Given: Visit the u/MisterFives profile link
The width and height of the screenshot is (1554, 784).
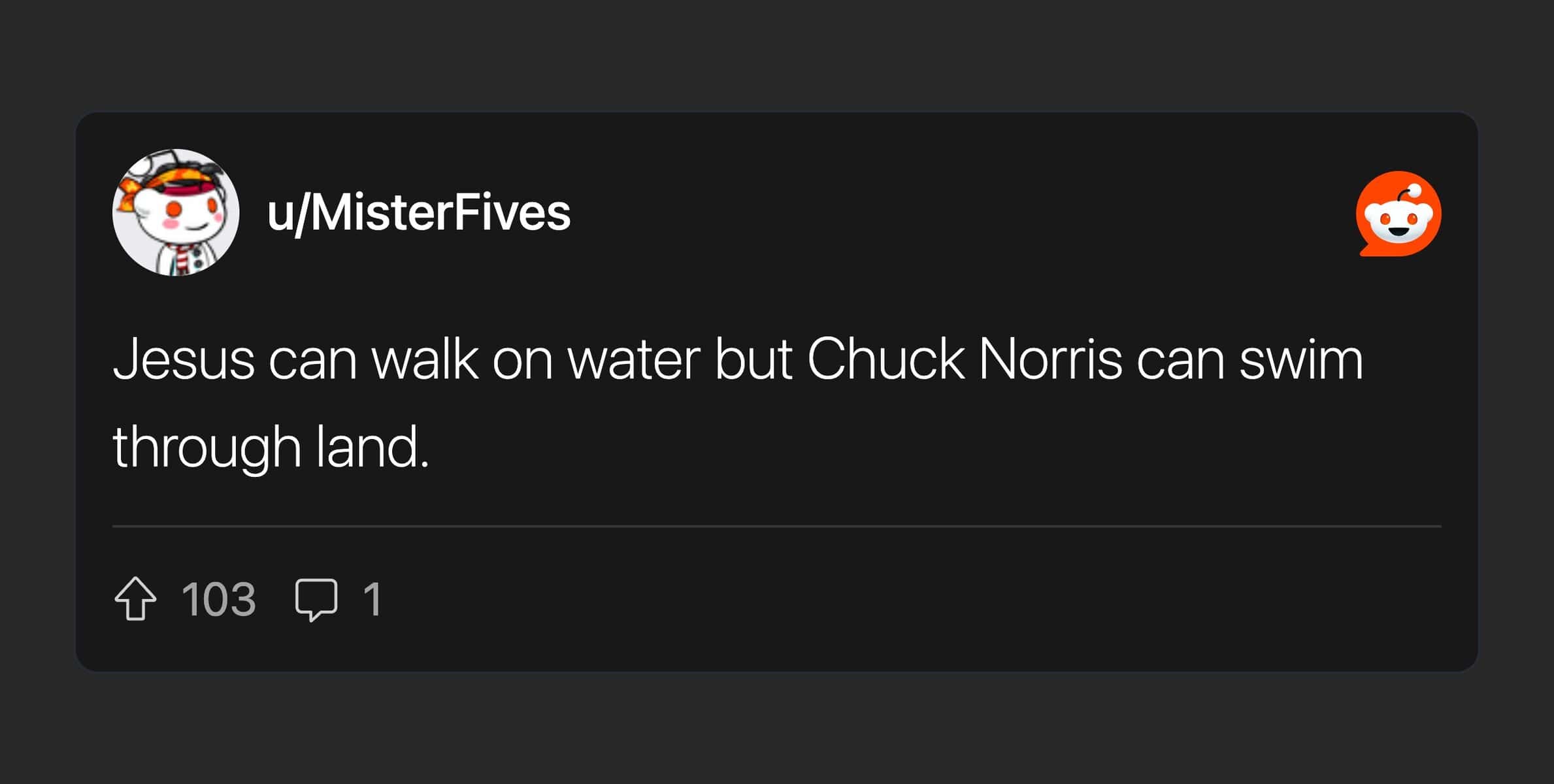Looking at the screenshot, I should coord(419,213).
